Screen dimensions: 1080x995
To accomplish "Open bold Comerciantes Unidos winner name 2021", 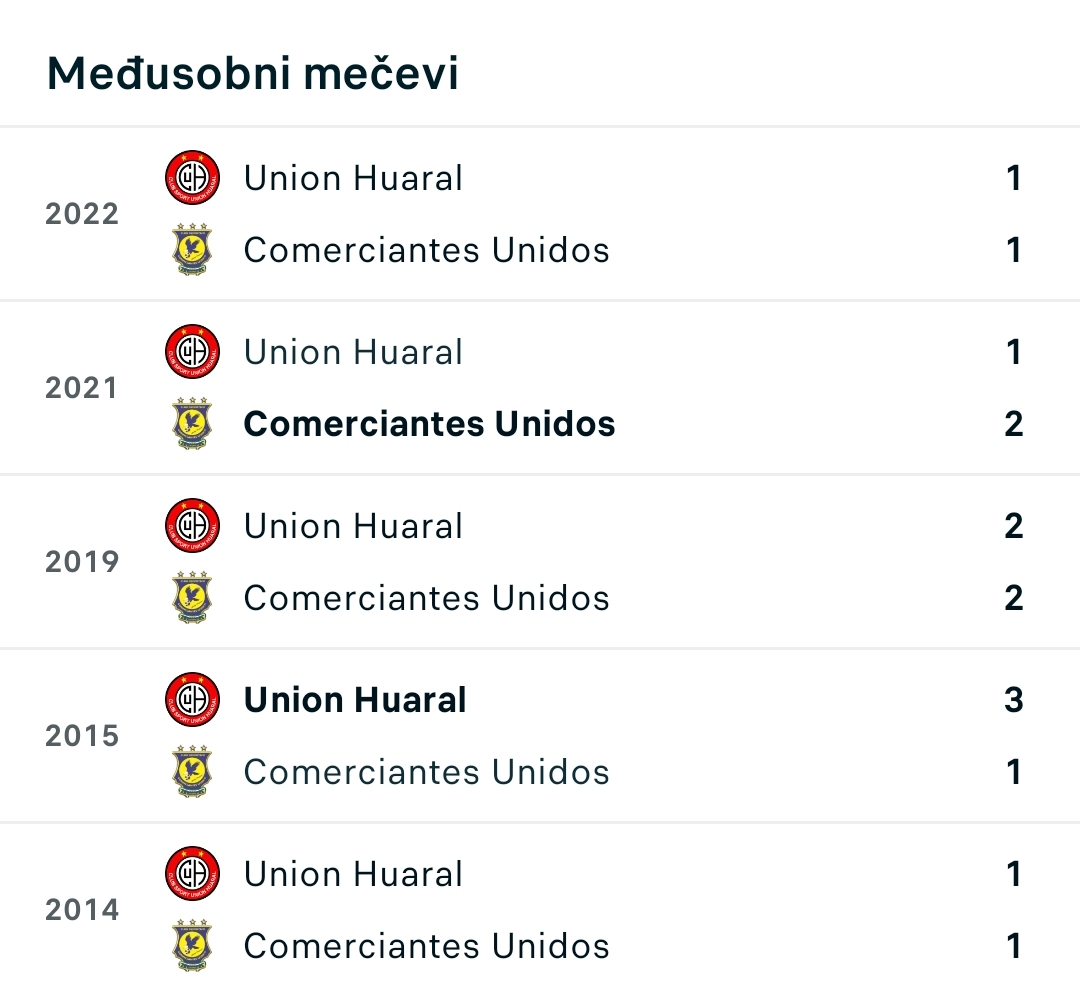I will click(x=429, y=423).
